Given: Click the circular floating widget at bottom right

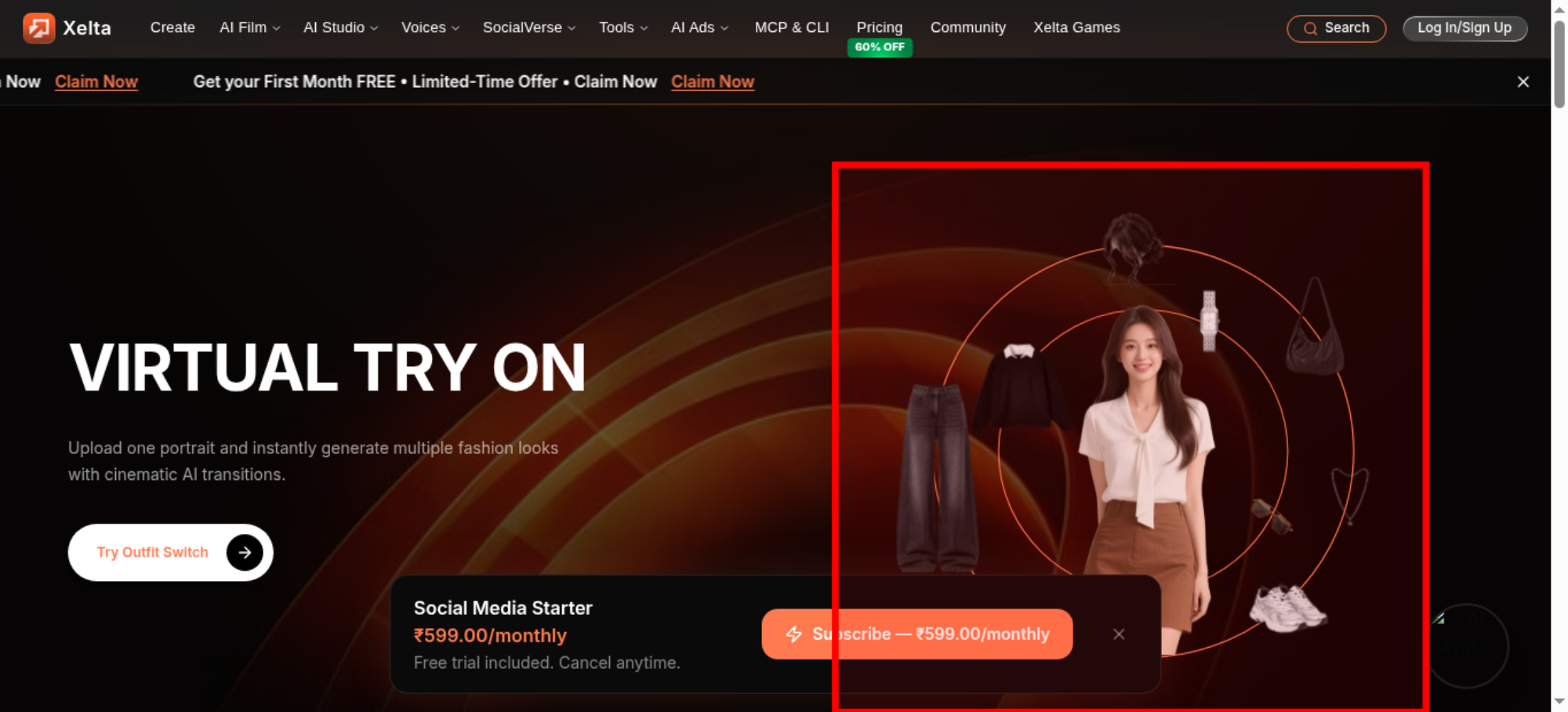Looking at the screenshot, I should [1468, 646].
